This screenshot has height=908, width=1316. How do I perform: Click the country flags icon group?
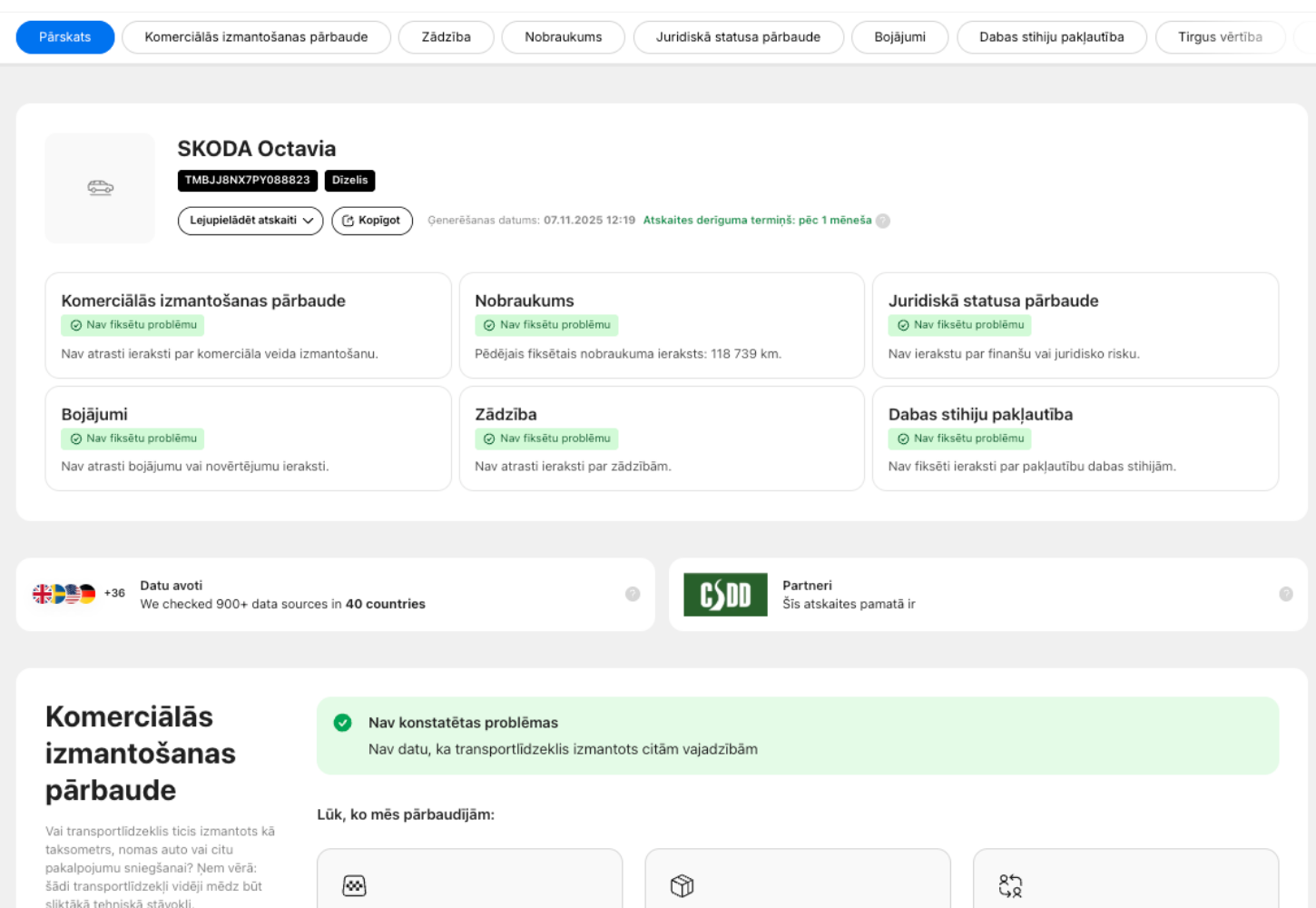tap(64, 594)
